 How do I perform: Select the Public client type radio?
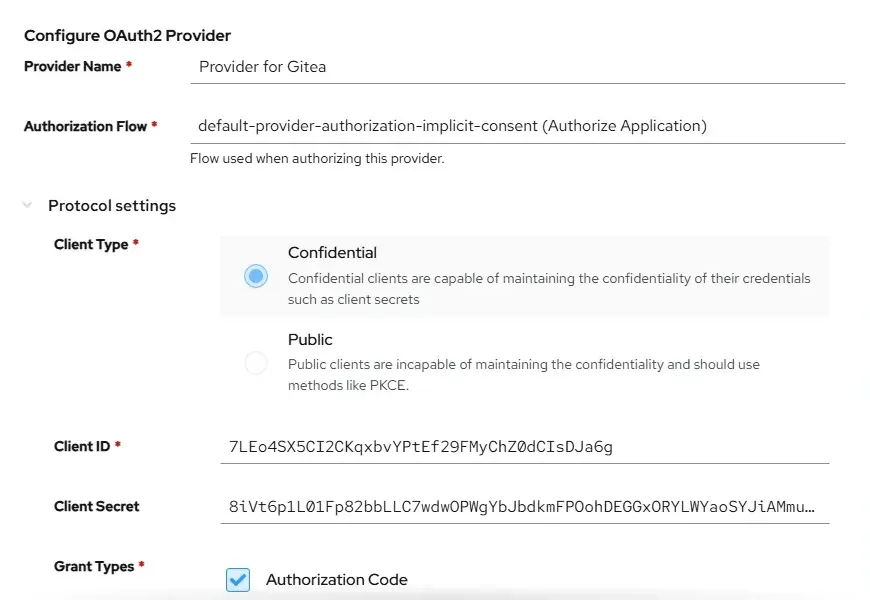tap(256, 363)
